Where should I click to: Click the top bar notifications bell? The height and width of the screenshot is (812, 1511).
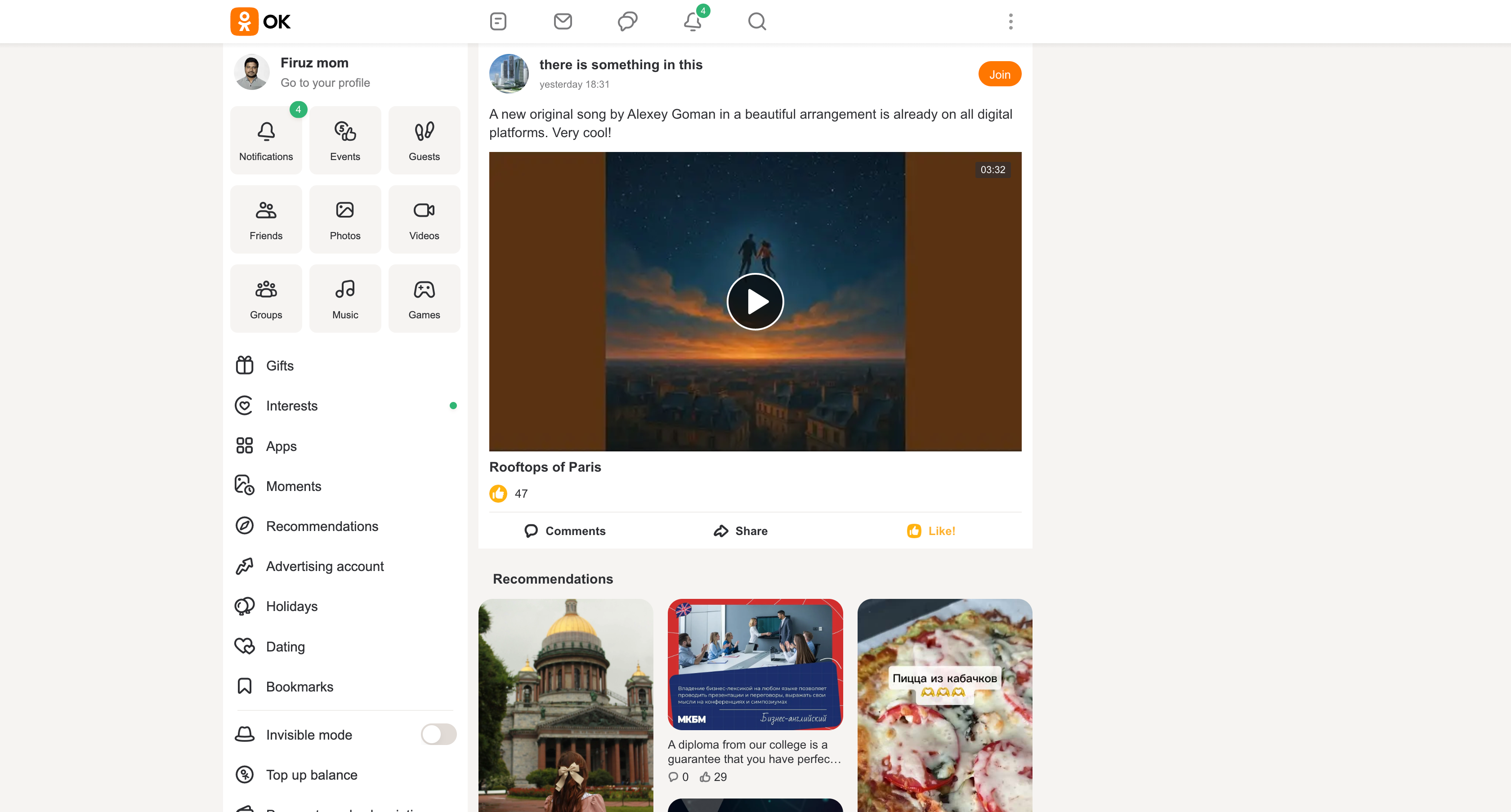coord(692,22)
